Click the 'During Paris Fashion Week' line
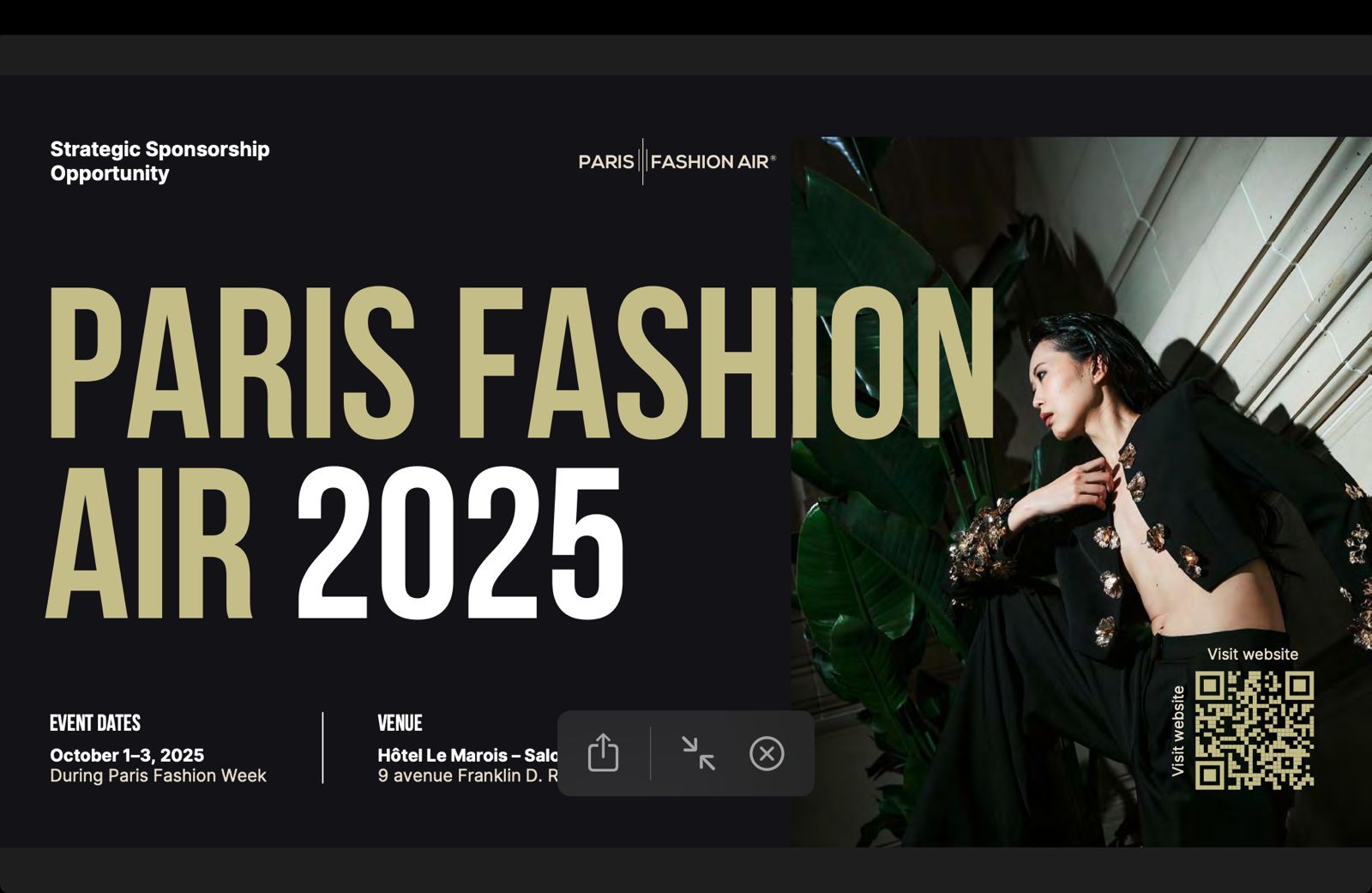The height and width of the screenshot is (893, 1372). [158, 775]
